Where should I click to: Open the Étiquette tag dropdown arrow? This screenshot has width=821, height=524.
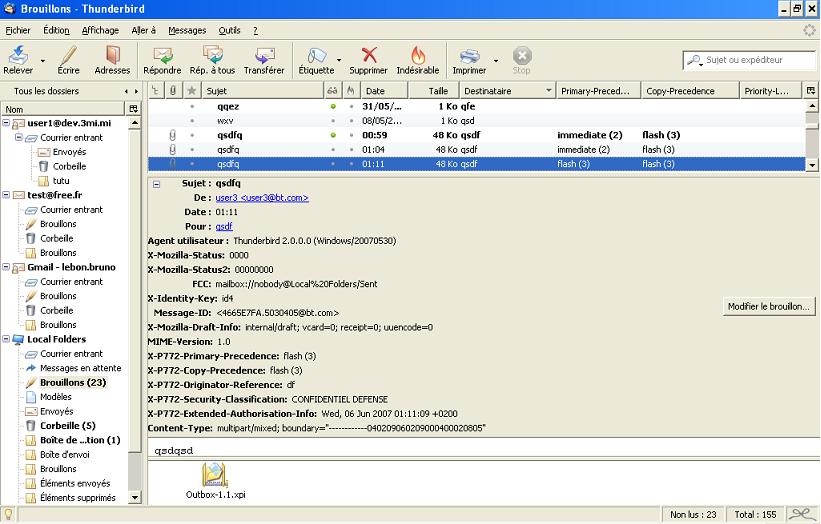[x=339, y=60]
